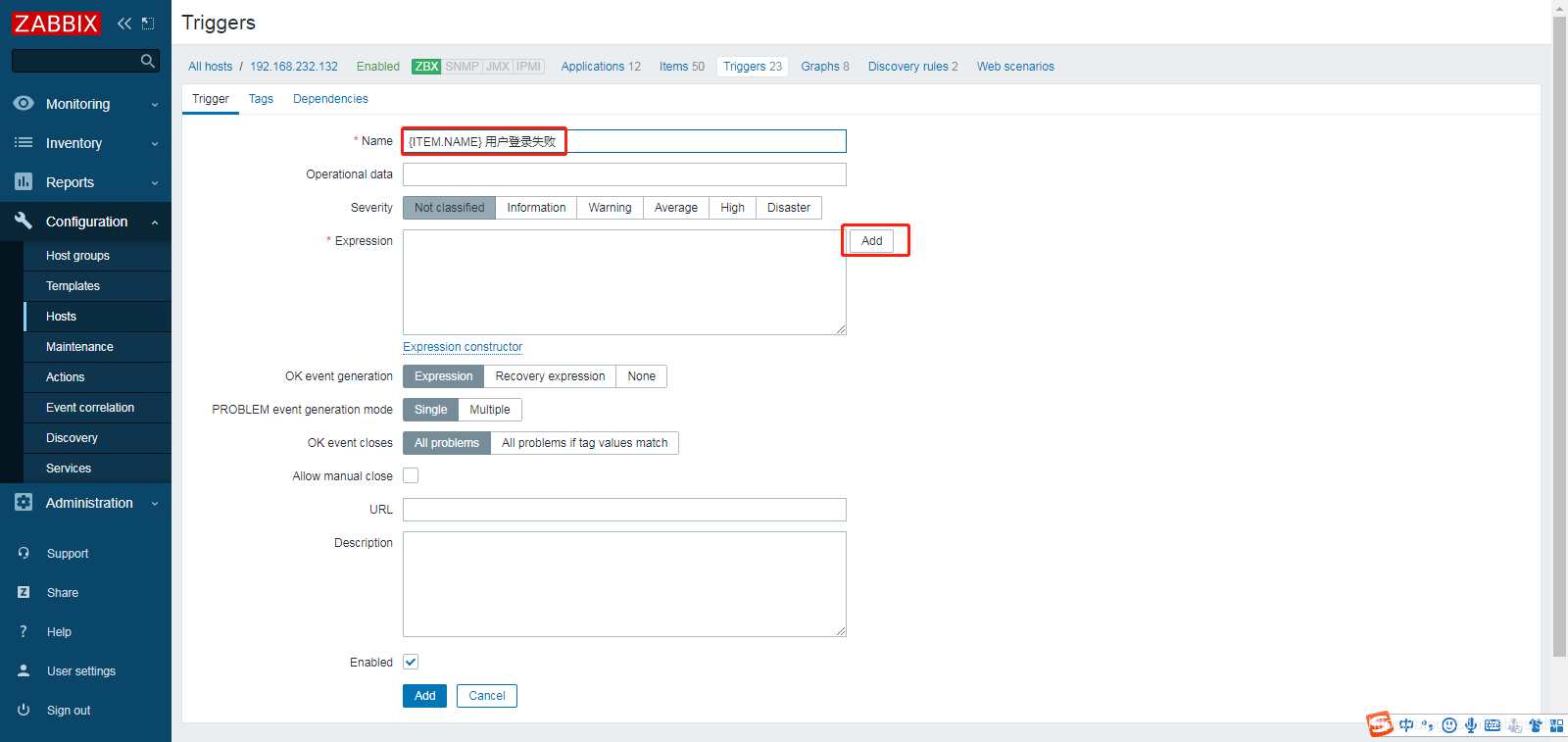Click the Support headset icon

coord(24,553)
